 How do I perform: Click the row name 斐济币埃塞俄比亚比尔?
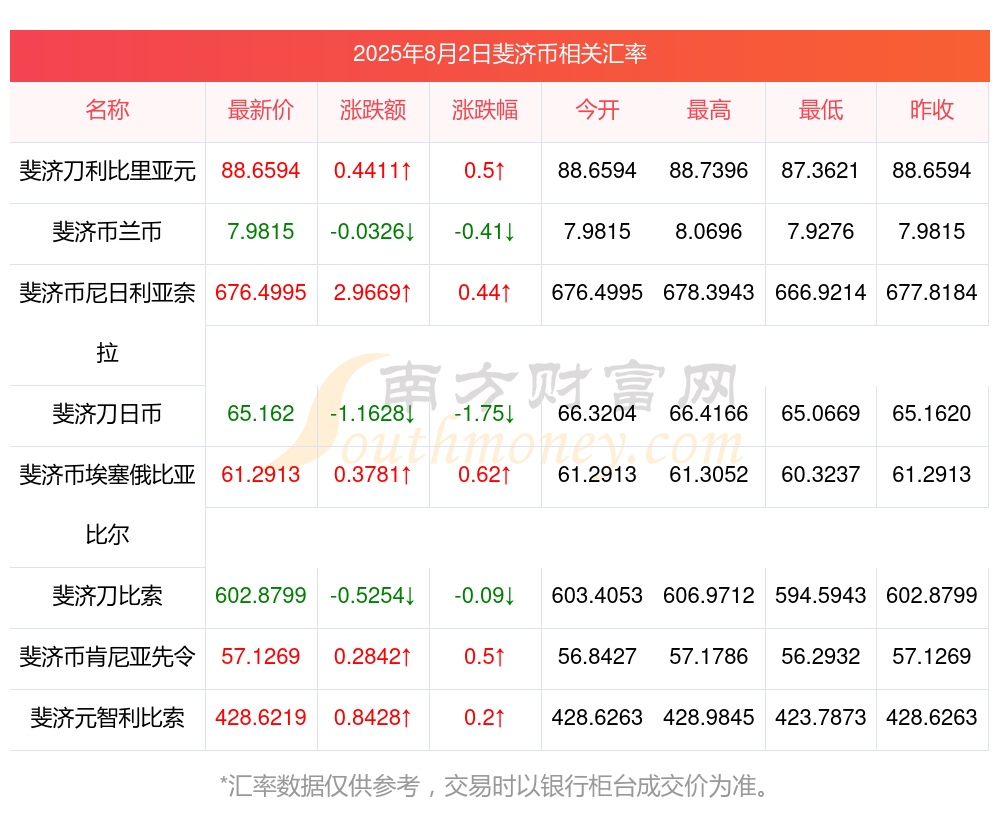[x=107, y=504]
